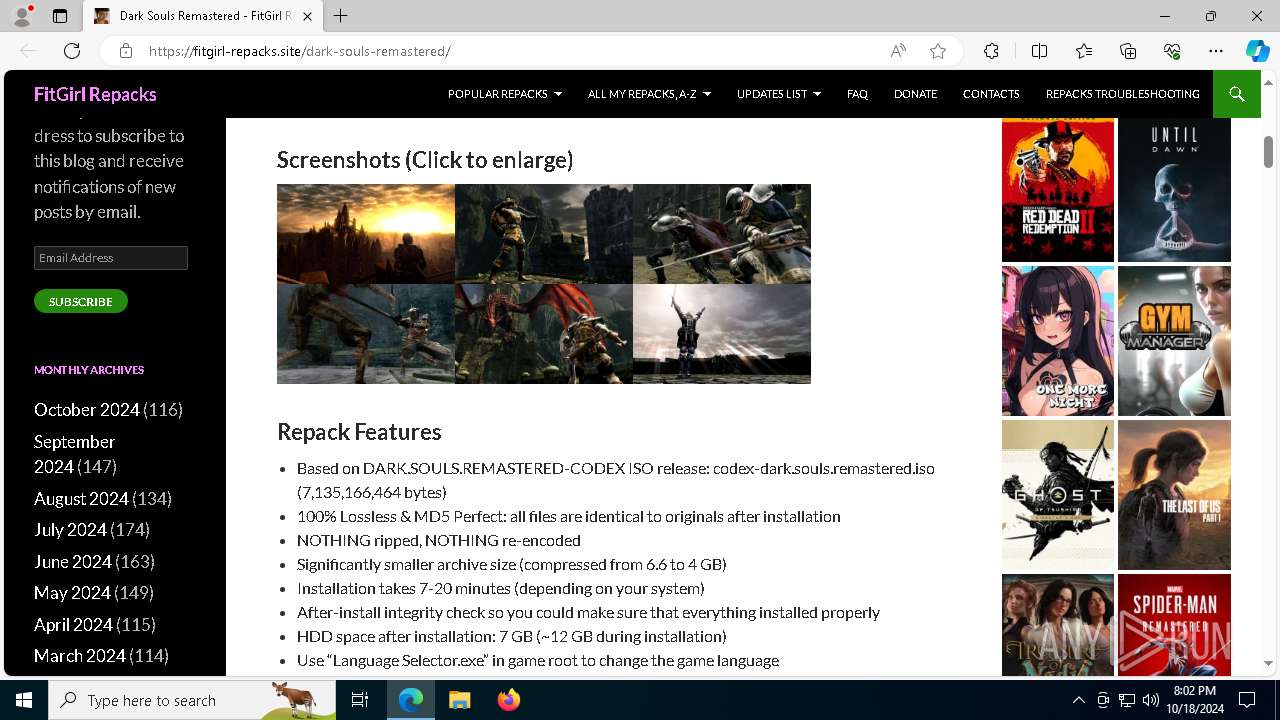The width and height of the screenshot is (1280, 720).
Task: Add page to favorites star icon
Action: 938,51
